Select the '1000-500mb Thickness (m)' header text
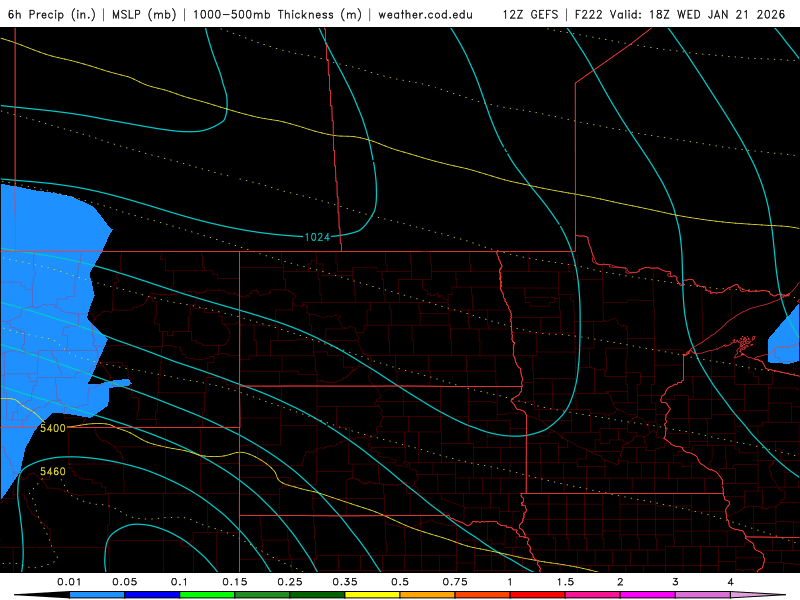 coord(277,14)
